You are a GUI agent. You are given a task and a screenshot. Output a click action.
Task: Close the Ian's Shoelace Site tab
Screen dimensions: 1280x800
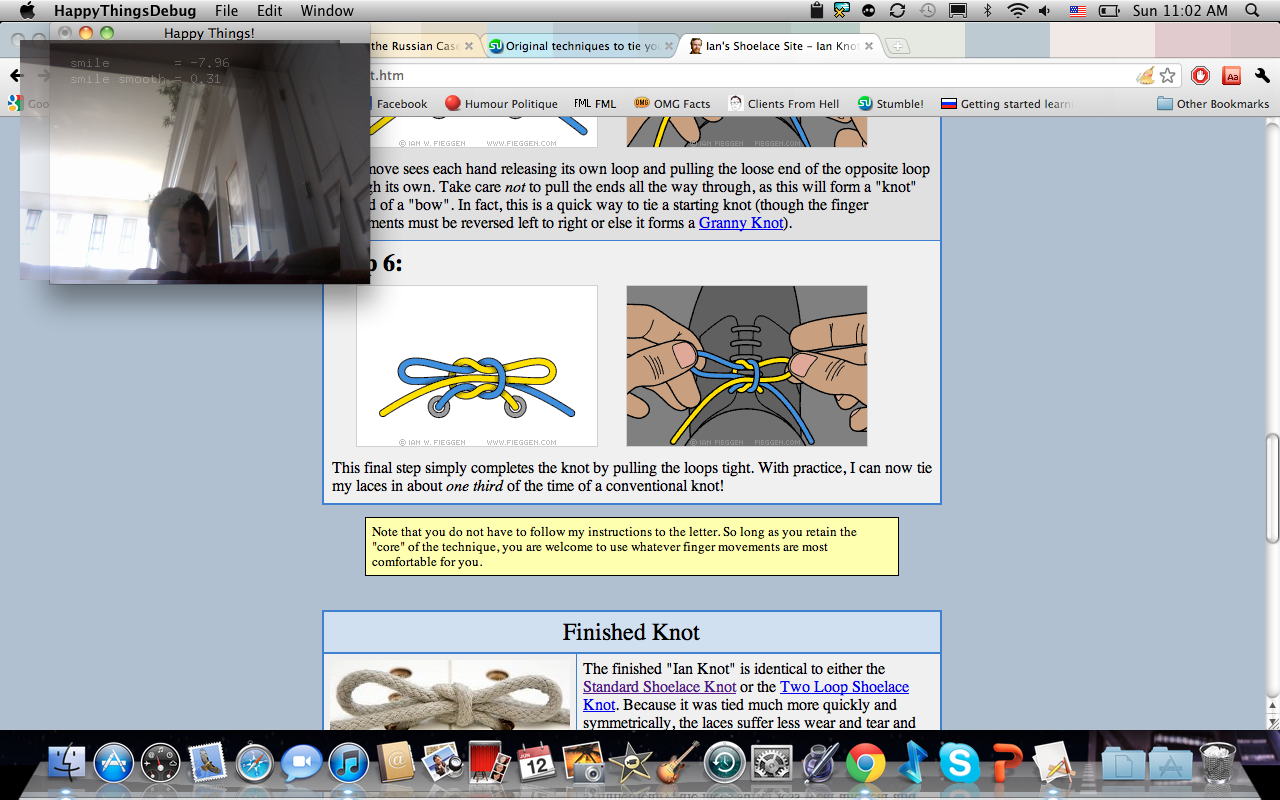click(869, 46)
